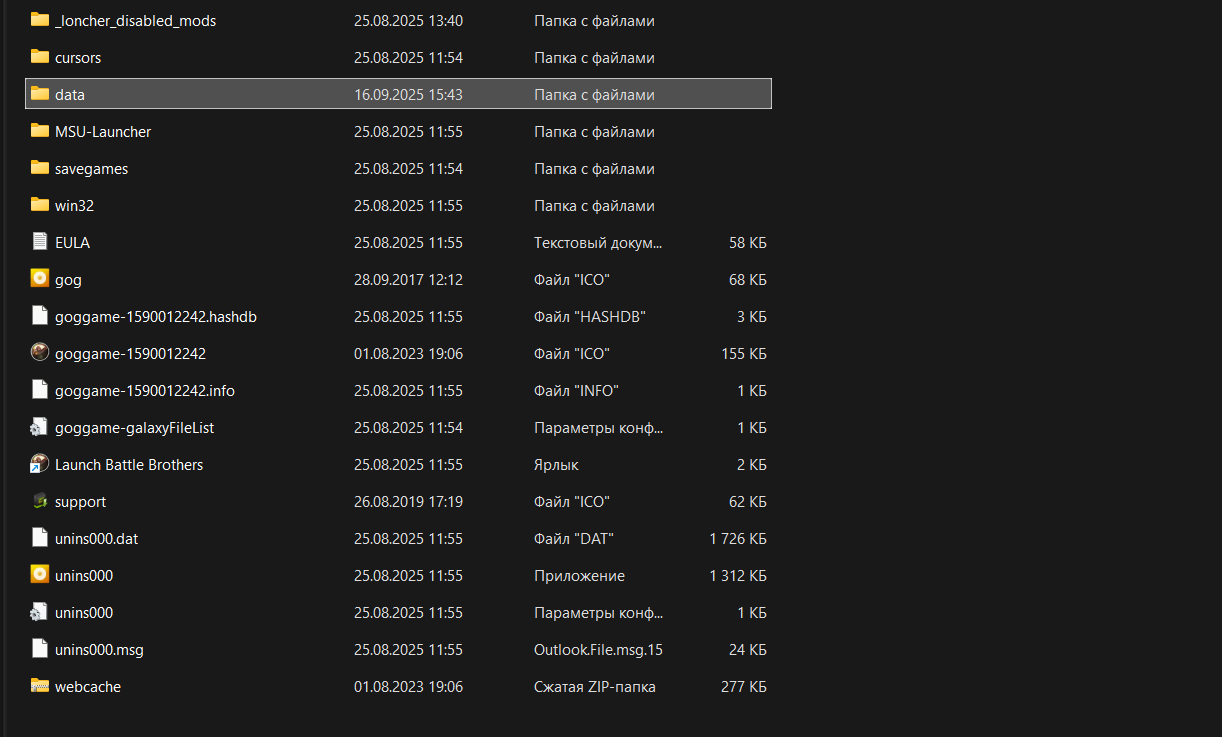Image resolution: width=1222 pixels, height=737 pixels.
Task: Click the goggame-1590012242 ICO icon
Action: tap(40, 353)
